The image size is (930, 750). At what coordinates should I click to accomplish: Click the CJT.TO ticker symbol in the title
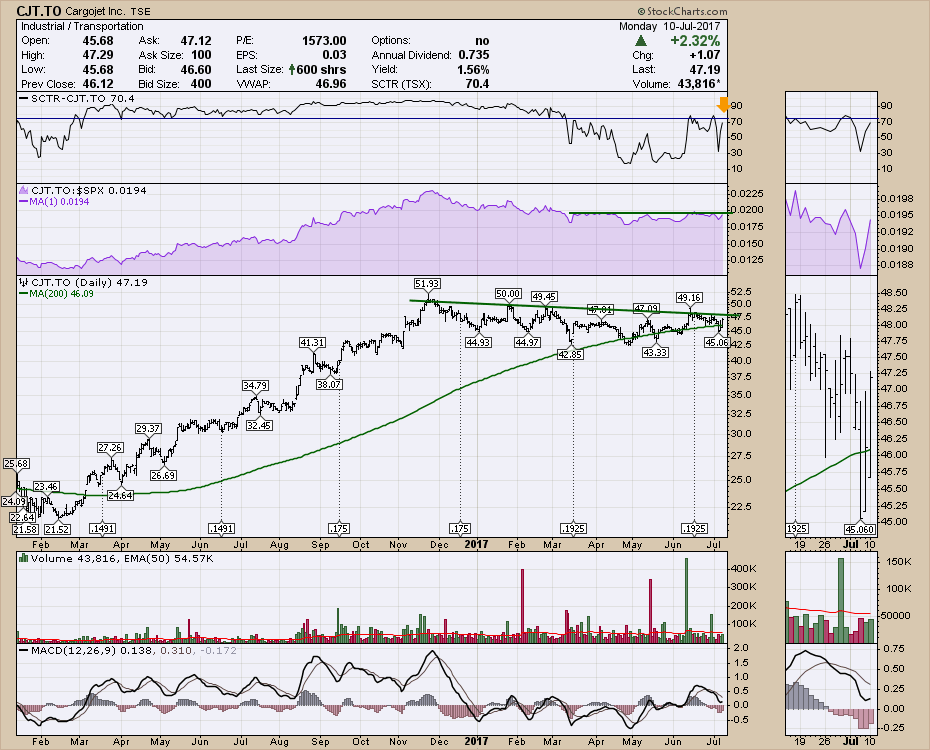coord(39,11)
